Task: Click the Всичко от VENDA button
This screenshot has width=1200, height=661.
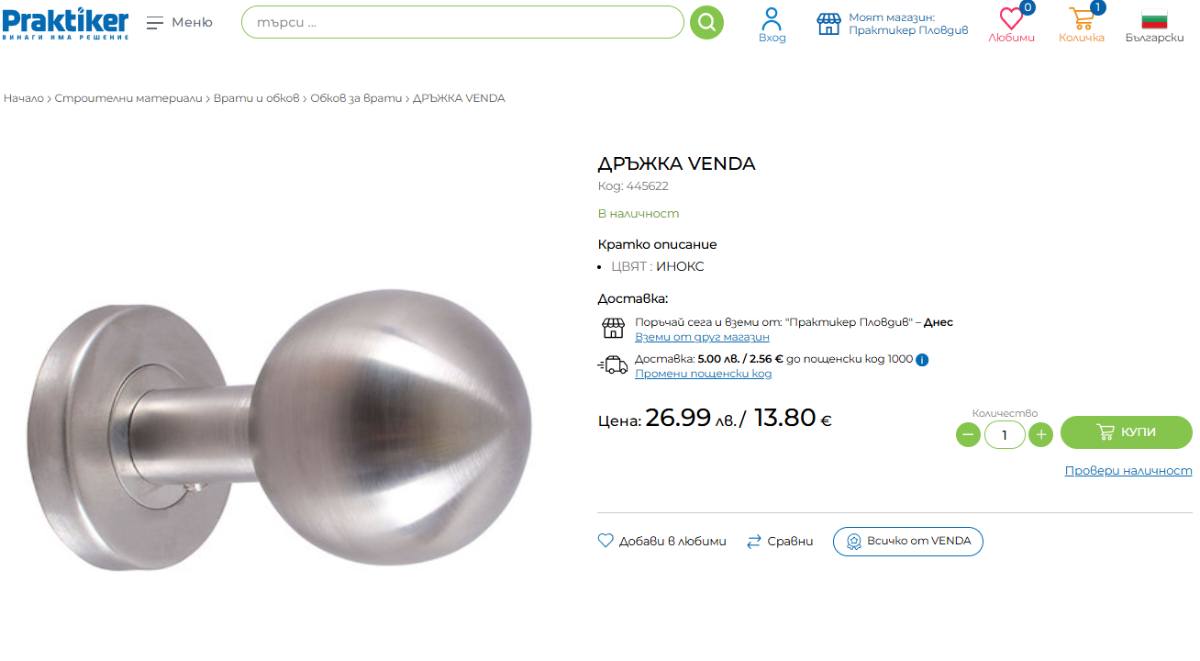Action: (908, 541)
